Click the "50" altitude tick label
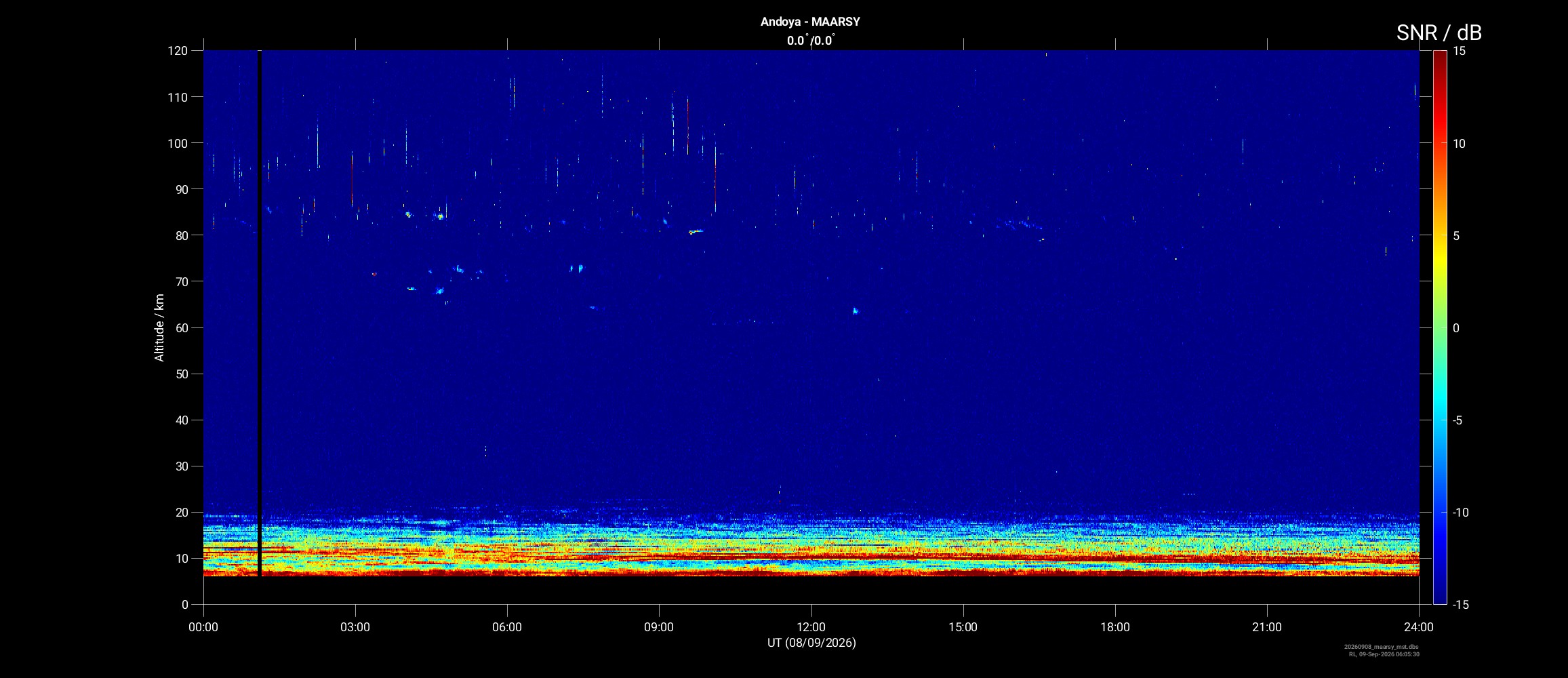Image resolution: width=1568 pixels, height=678 pixels. pyautogui.click(x=181, y=374)
